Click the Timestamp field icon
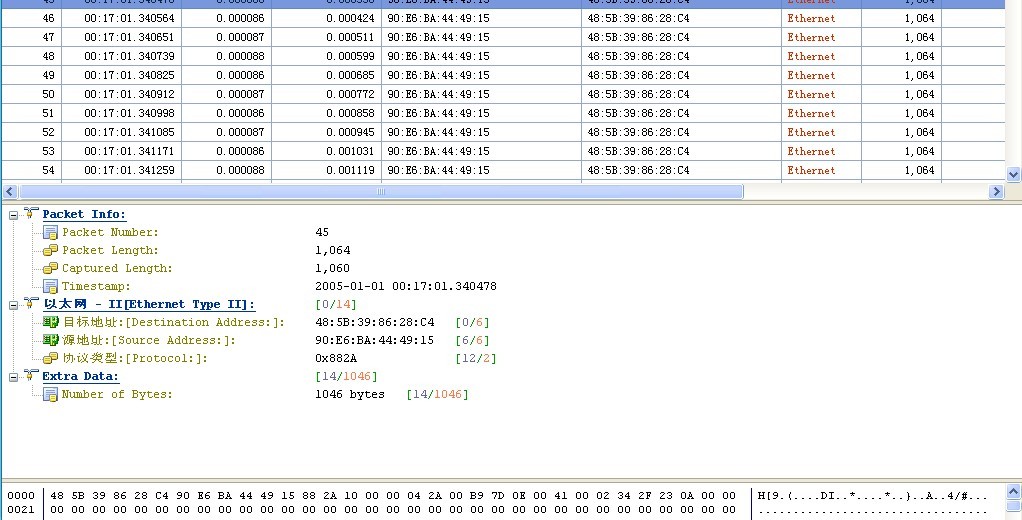This screenshot has width=1022, height=520. 50,286
